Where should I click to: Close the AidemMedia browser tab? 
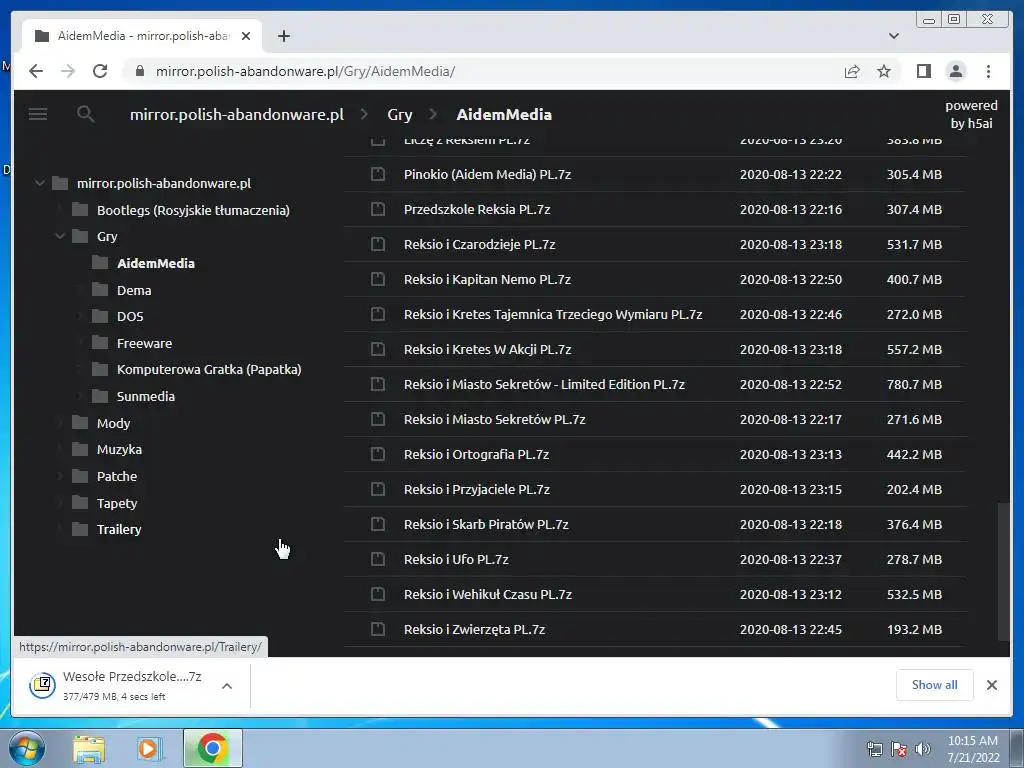246,37
